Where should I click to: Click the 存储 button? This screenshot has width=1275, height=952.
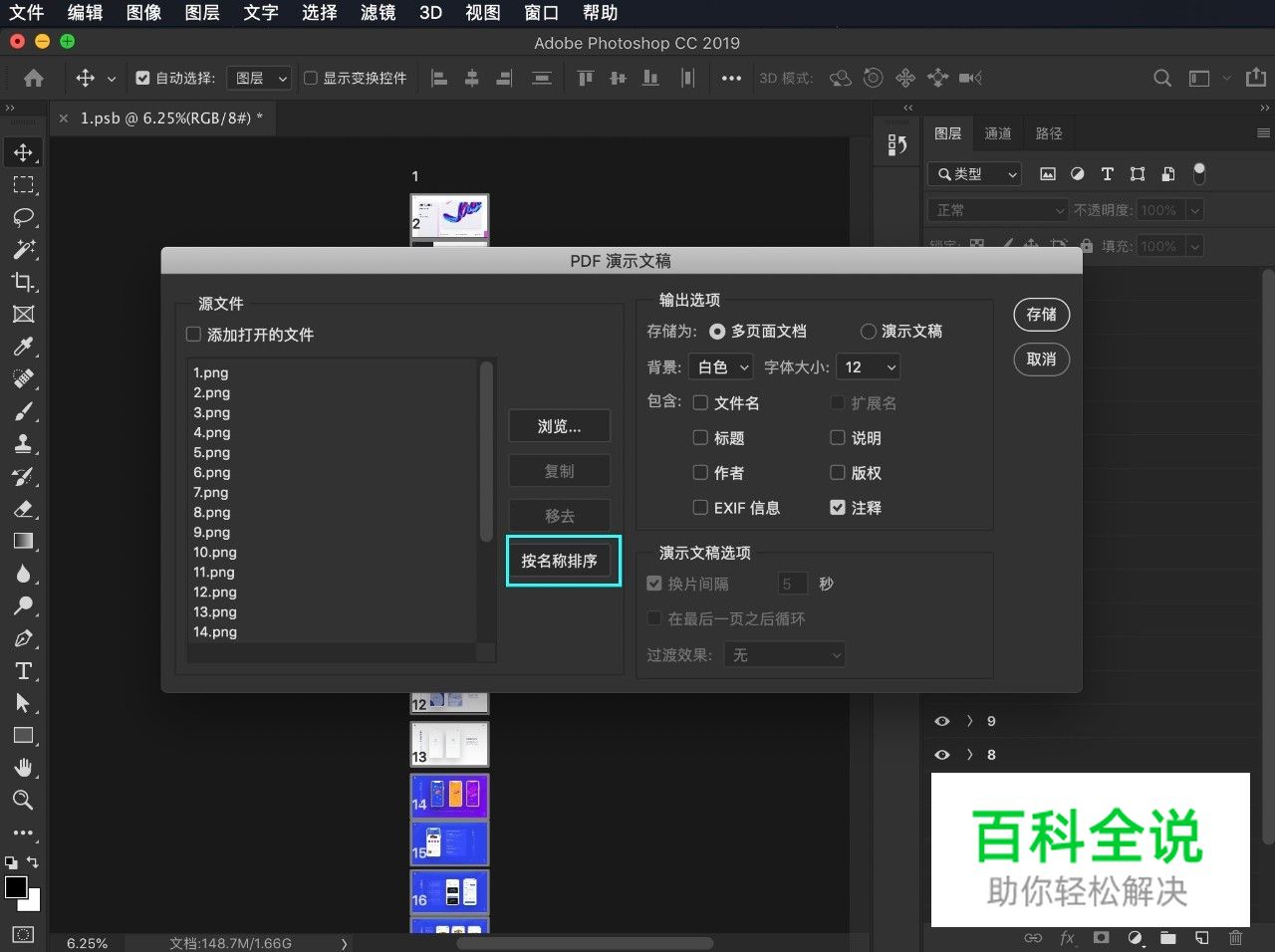tap(1041, 314)
